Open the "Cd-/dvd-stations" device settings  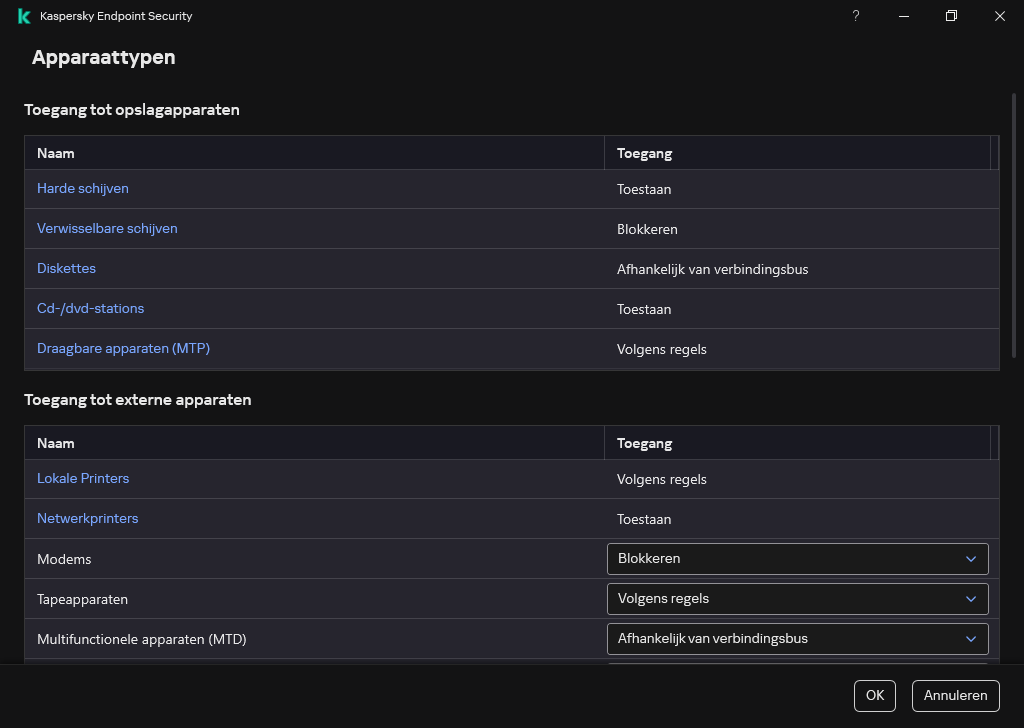click(90, 308)
